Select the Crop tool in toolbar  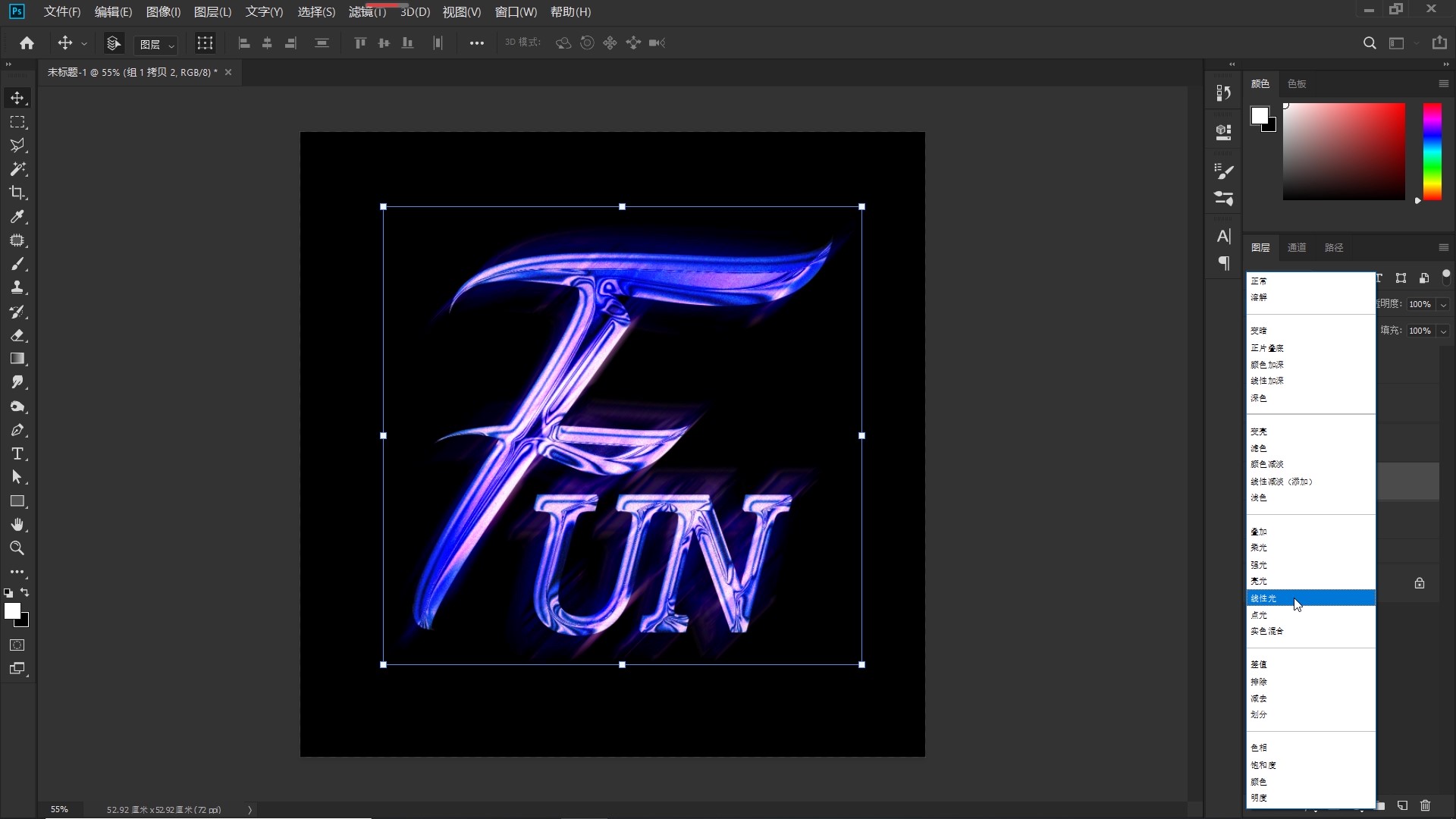(17, 193)
